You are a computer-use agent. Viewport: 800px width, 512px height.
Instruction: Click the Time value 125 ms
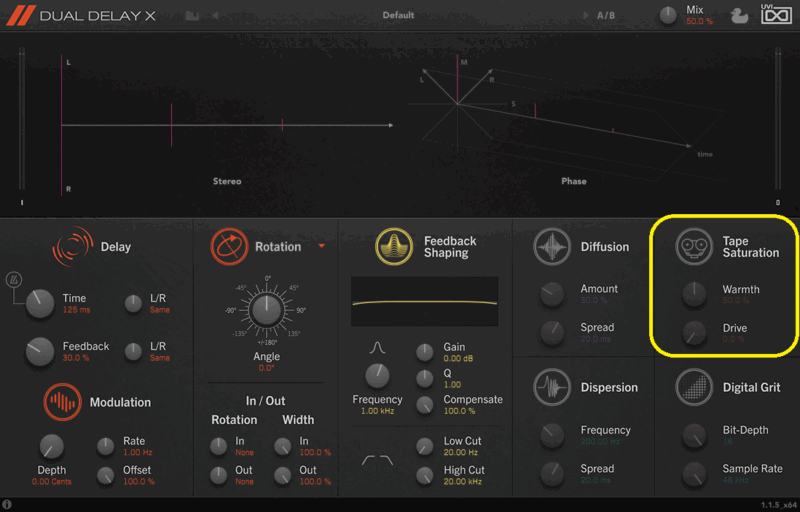[77, 310]
